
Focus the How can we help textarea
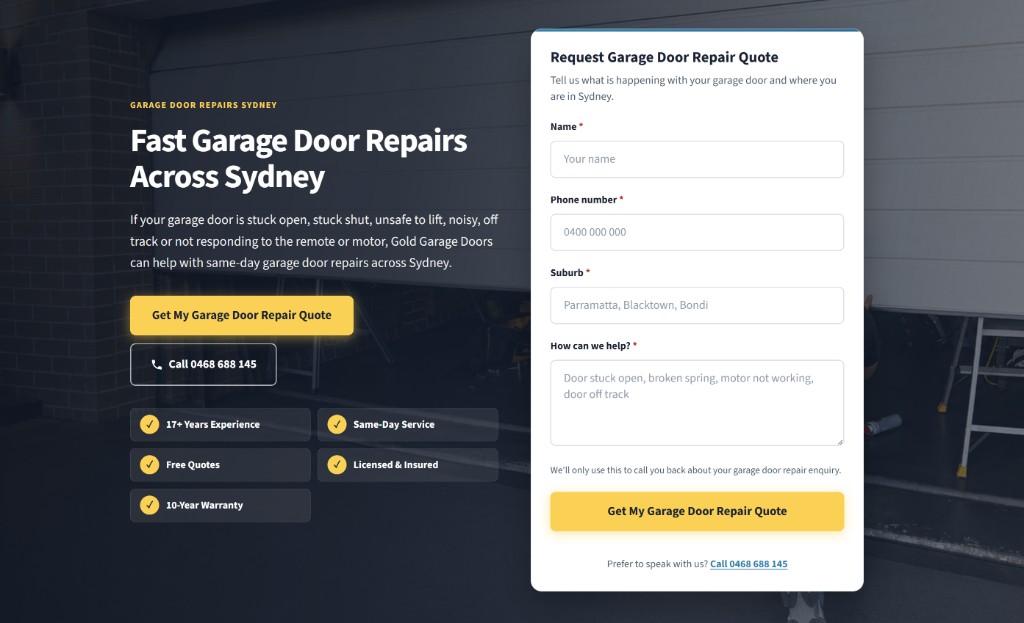(x=697, y=403)
